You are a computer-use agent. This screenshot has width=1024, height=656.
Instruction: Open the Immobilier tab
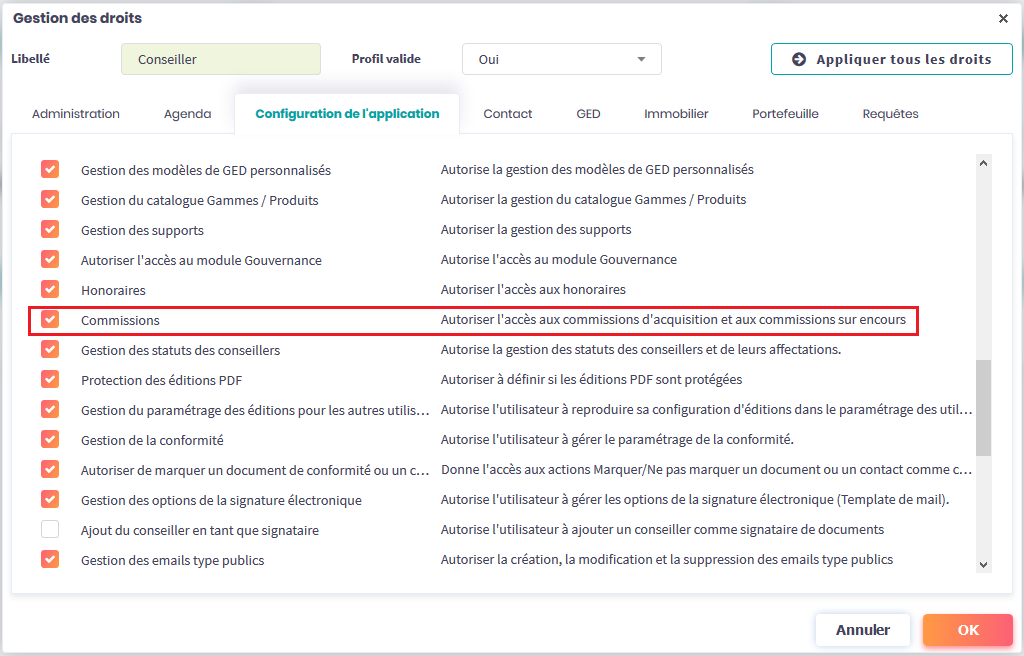click(676, 114)
